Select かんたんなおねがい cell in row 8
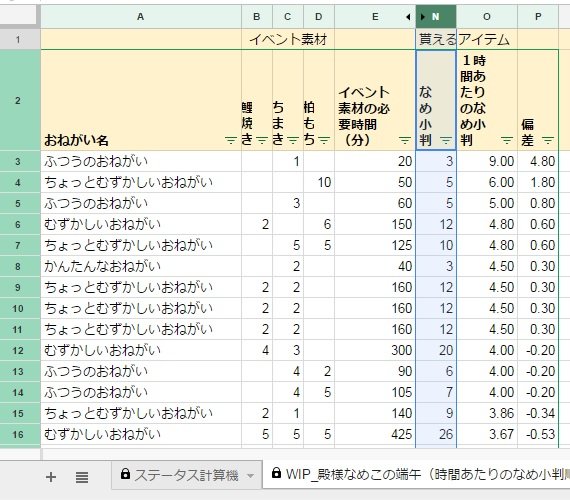 tap(141, 267)
